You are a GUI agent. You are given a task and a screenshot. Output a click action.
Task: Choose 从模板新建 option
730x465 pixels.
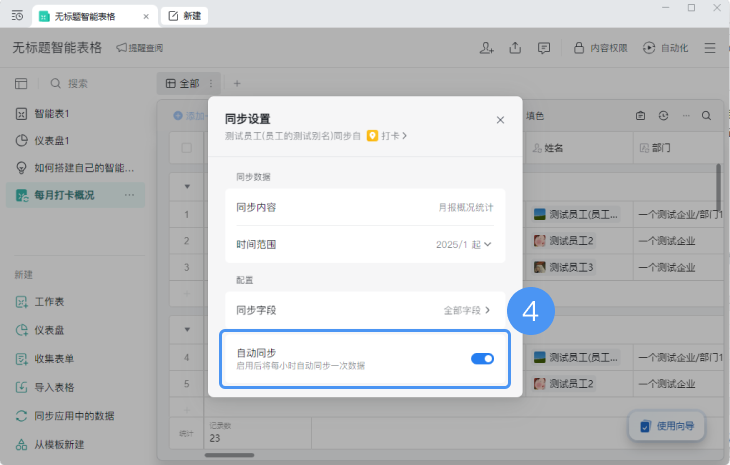(x=50, y=445)
